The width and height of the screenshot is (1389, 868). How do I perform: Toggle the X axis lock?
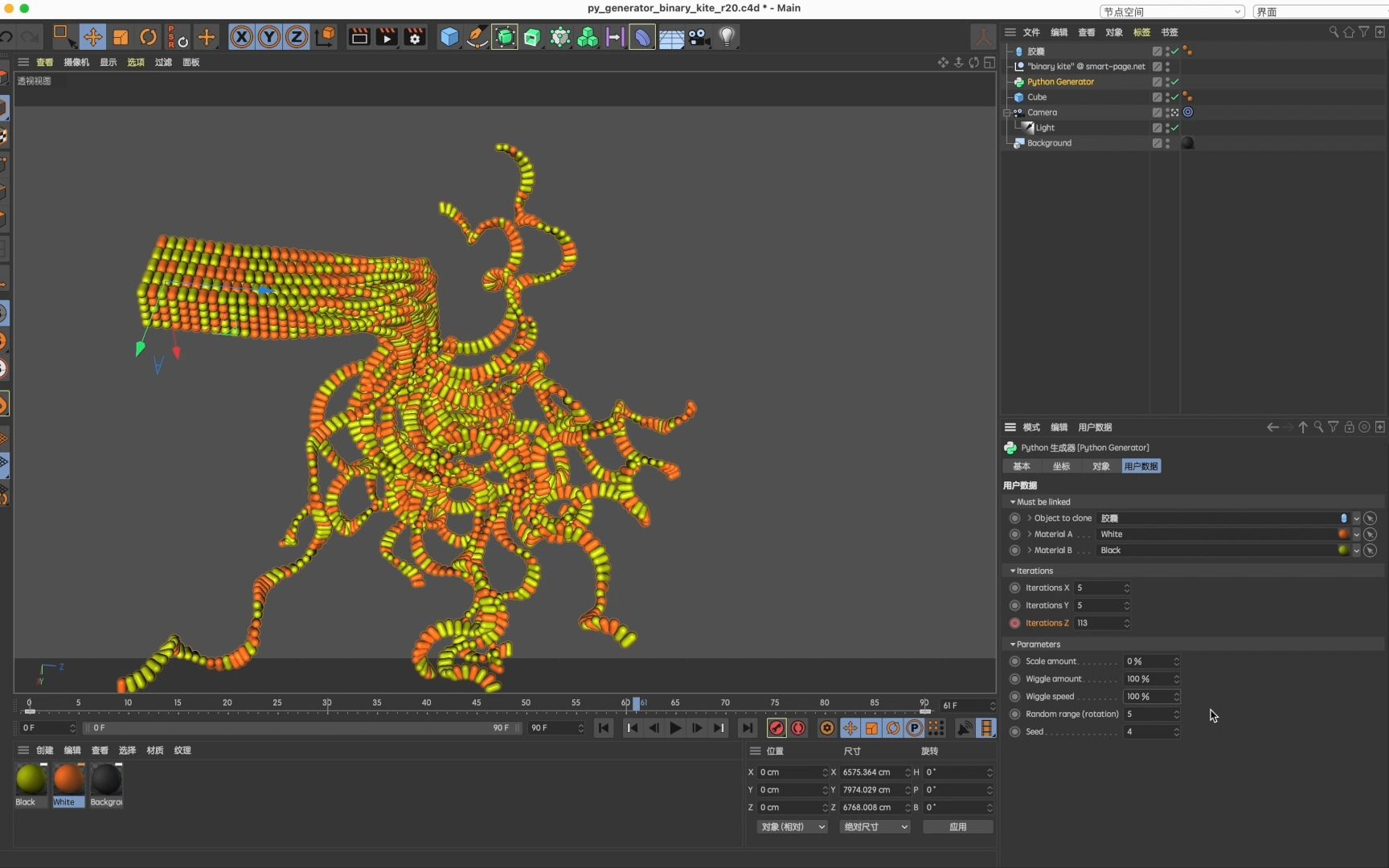coord(241,37)
